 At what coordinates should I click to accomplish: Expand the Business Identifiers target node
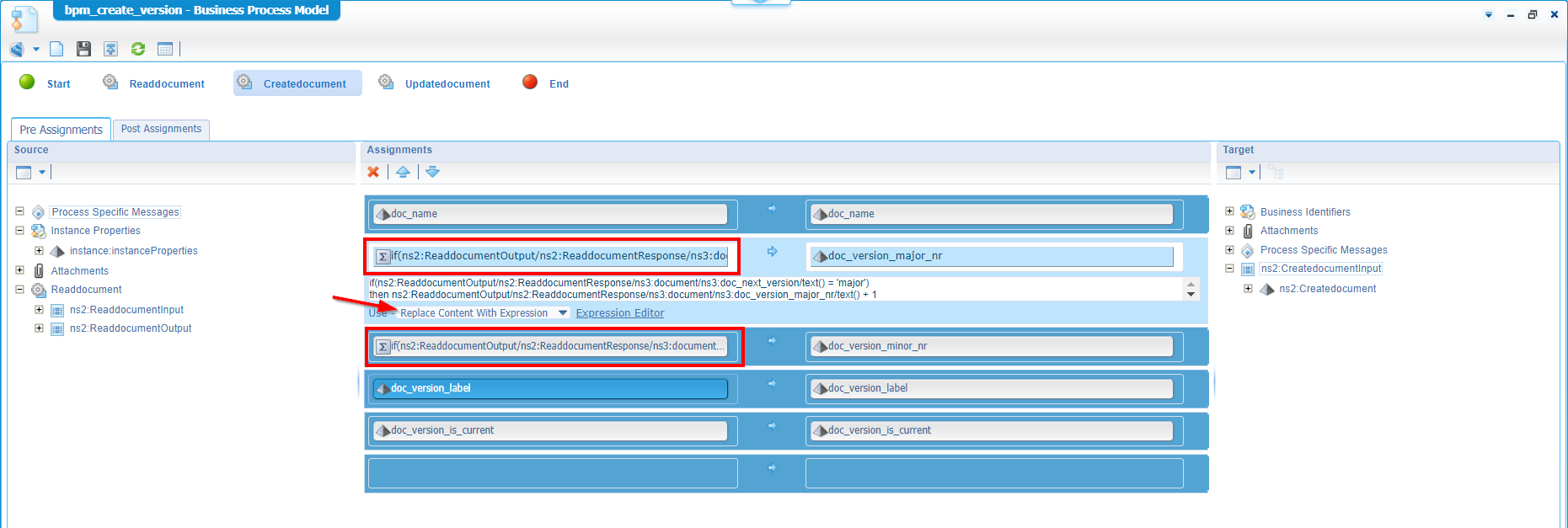[x=1229, y=211]
